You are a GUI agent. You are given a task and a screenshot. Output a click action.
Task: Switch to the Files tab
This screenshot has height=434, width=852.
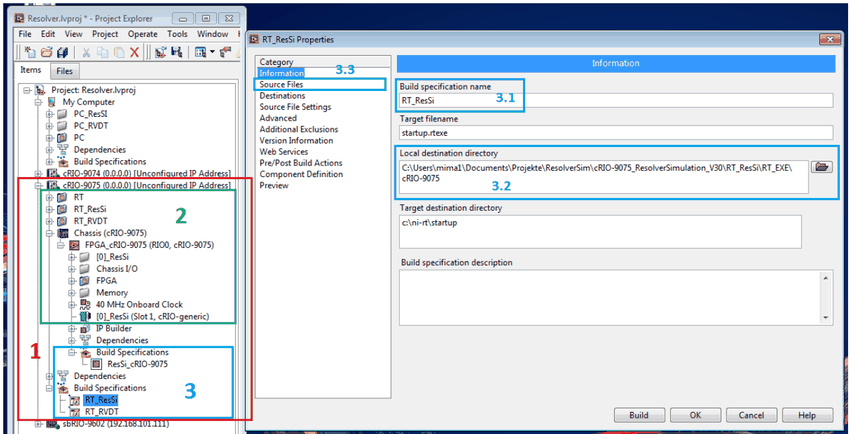coord(65,71)
